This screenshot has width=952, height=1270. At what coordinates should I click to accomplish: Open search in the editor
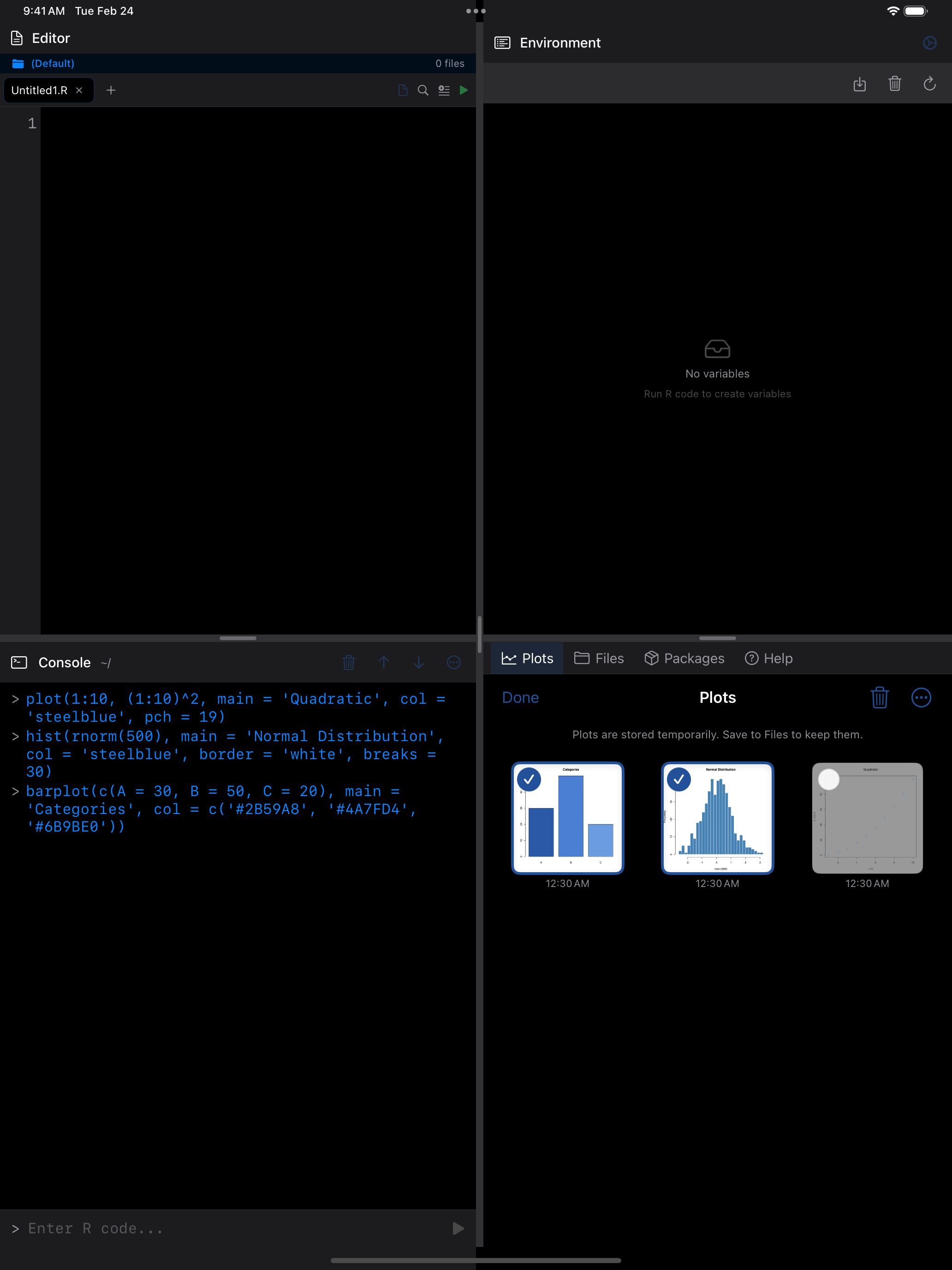pos(423,90)
